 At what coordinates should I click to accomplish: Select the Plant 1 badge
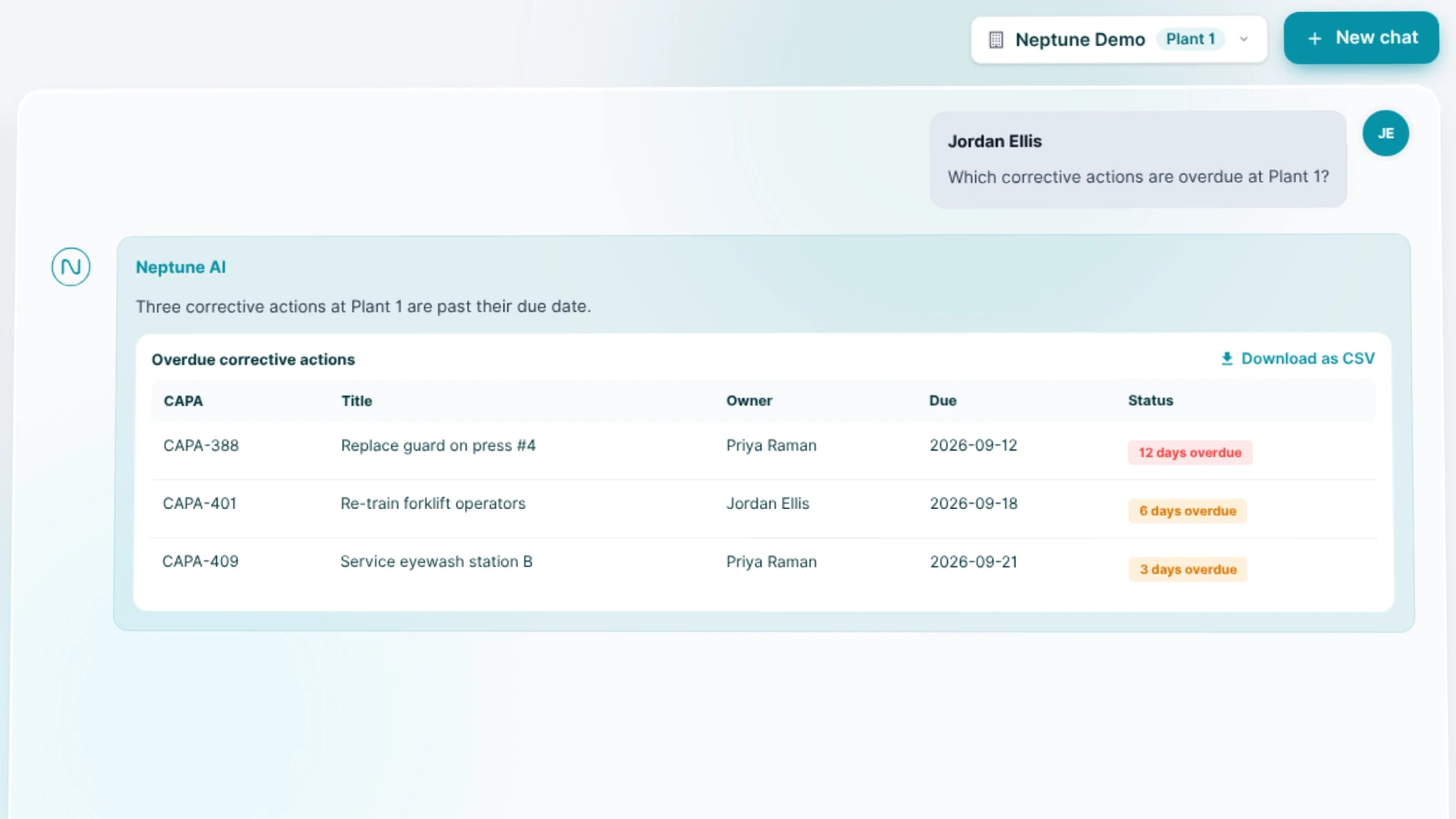pyautogui.click(x=1191, y=39)
